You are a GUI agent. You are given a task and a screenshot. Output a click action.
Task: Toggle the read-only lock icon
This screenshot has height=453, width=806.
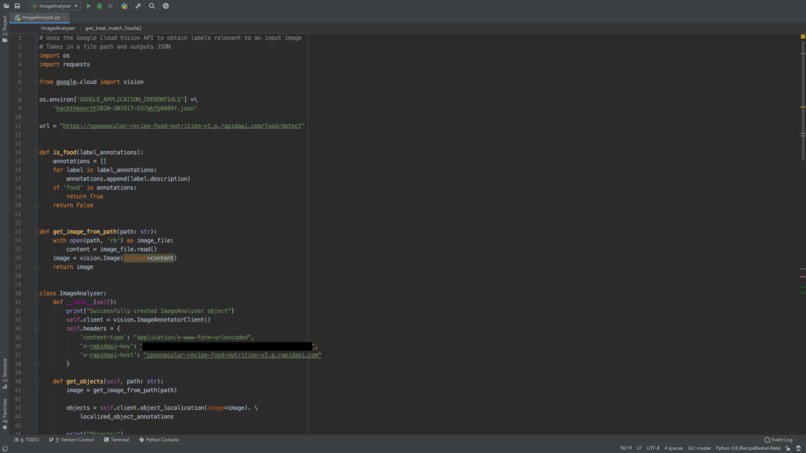coord(788,448)
